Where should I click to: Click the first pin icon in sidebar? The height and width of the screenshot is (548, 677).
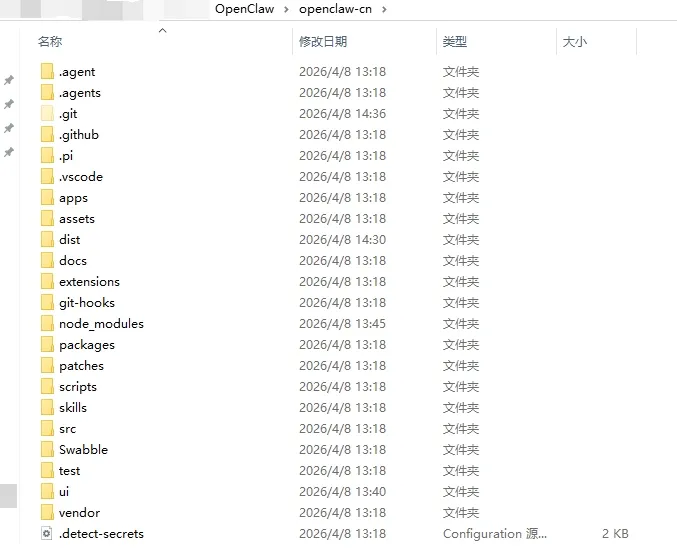point(9,80)
